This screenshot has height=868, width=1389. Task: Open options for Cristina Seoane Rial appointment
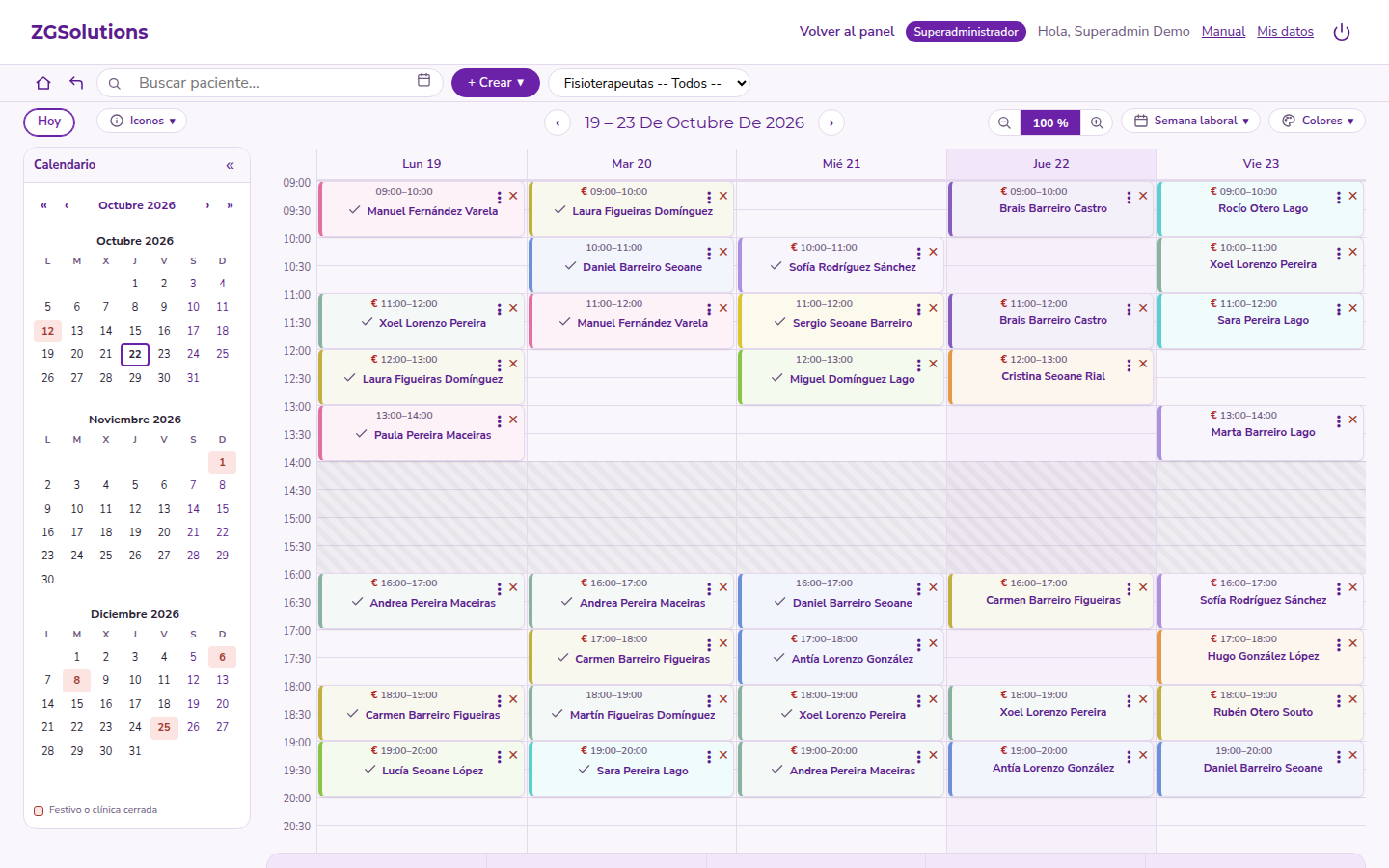point(1129,365)
